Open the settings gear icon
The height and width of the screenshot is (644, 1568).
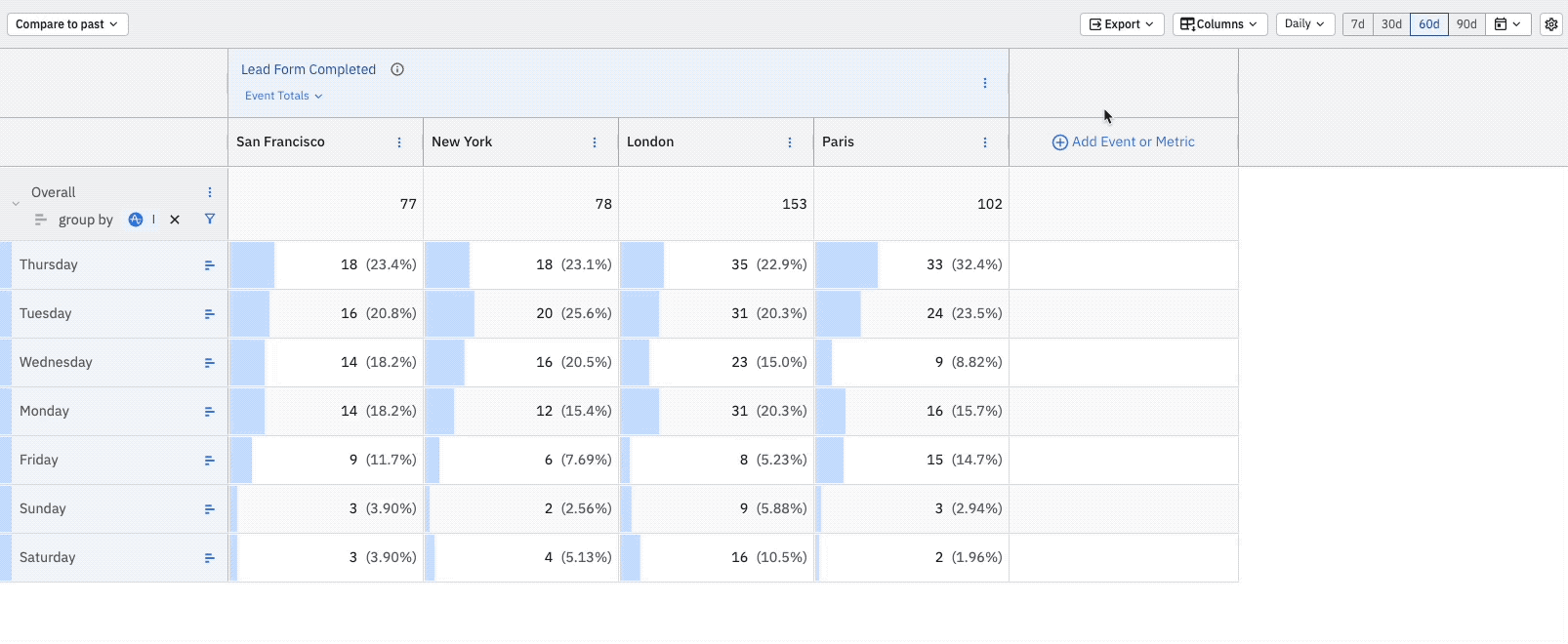[x=1551, y=24]
